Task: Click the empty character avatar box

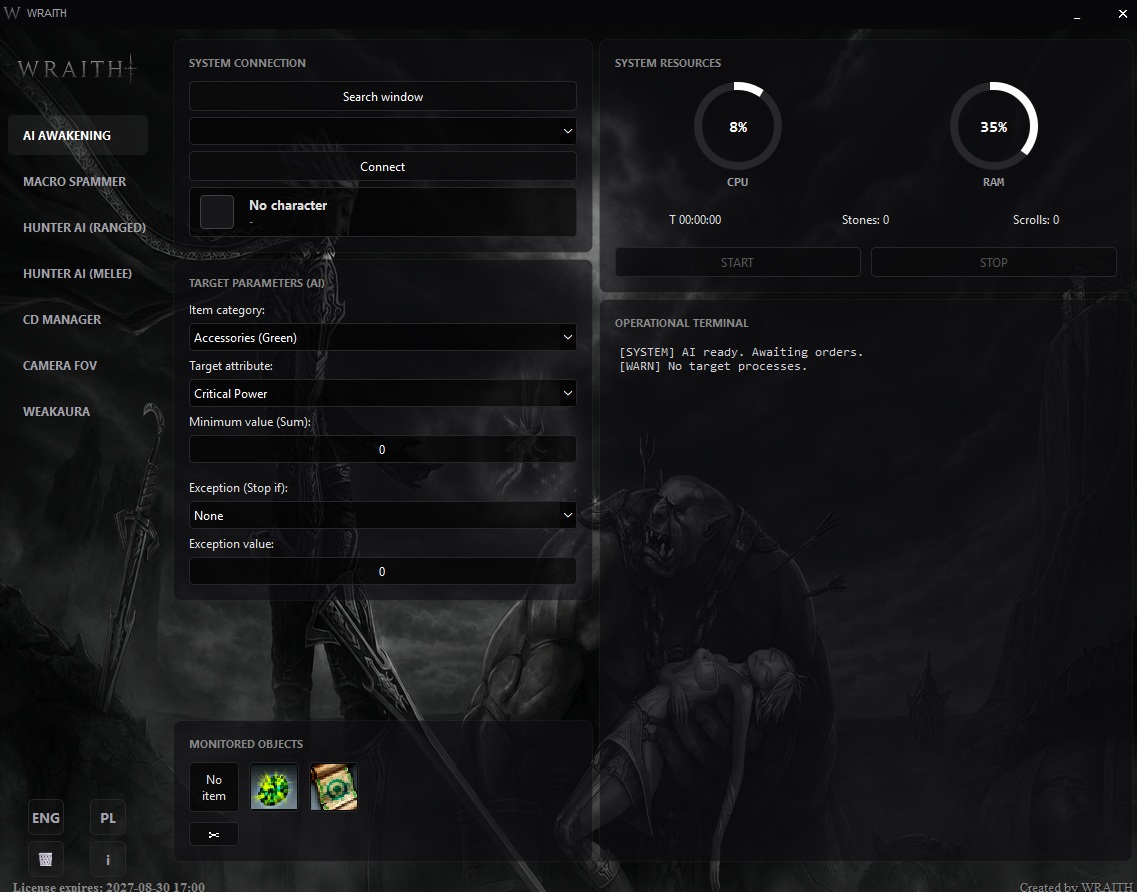Action: 217,212
